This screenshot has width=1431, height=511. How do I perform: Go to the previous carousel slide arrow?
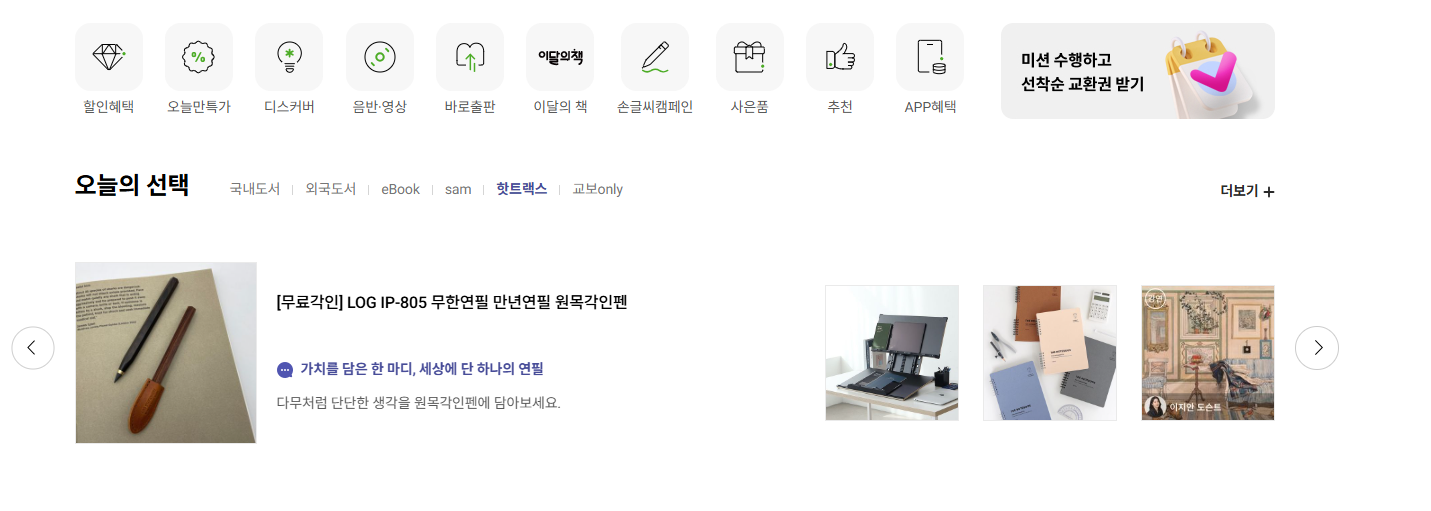click(33, 348)
